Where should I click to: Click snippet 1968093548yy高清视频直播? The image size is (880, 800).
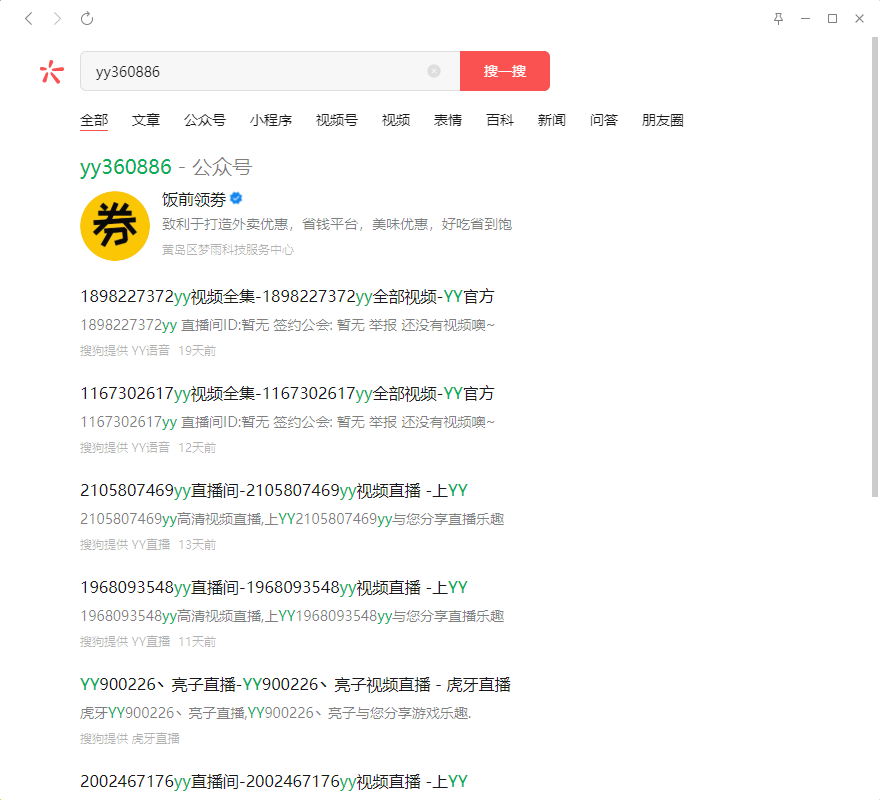pyautogui.click(x=292, y=616)
